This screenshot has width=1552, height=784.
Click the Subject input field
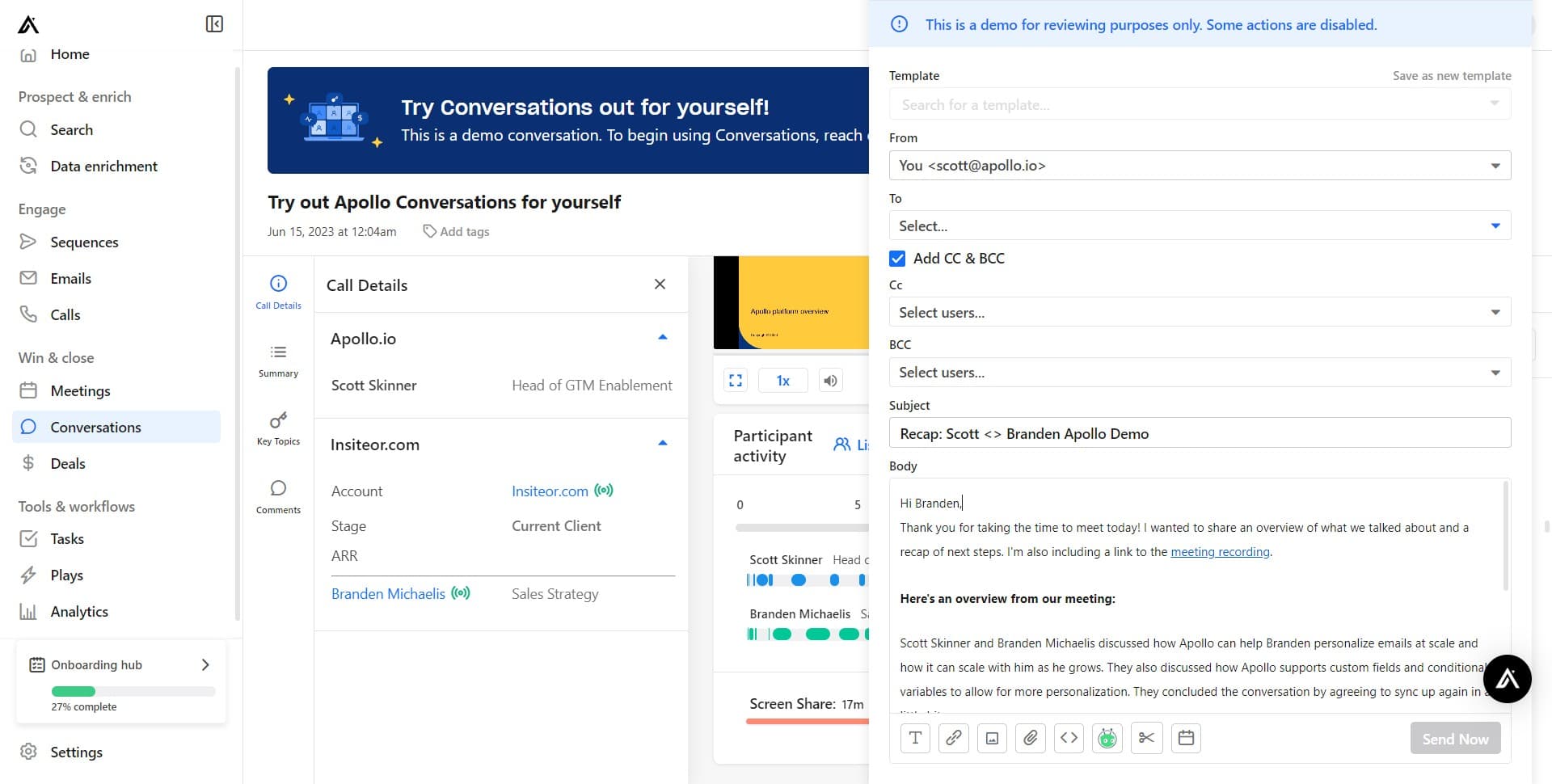pyautogui.click(x=1200, y=434)
